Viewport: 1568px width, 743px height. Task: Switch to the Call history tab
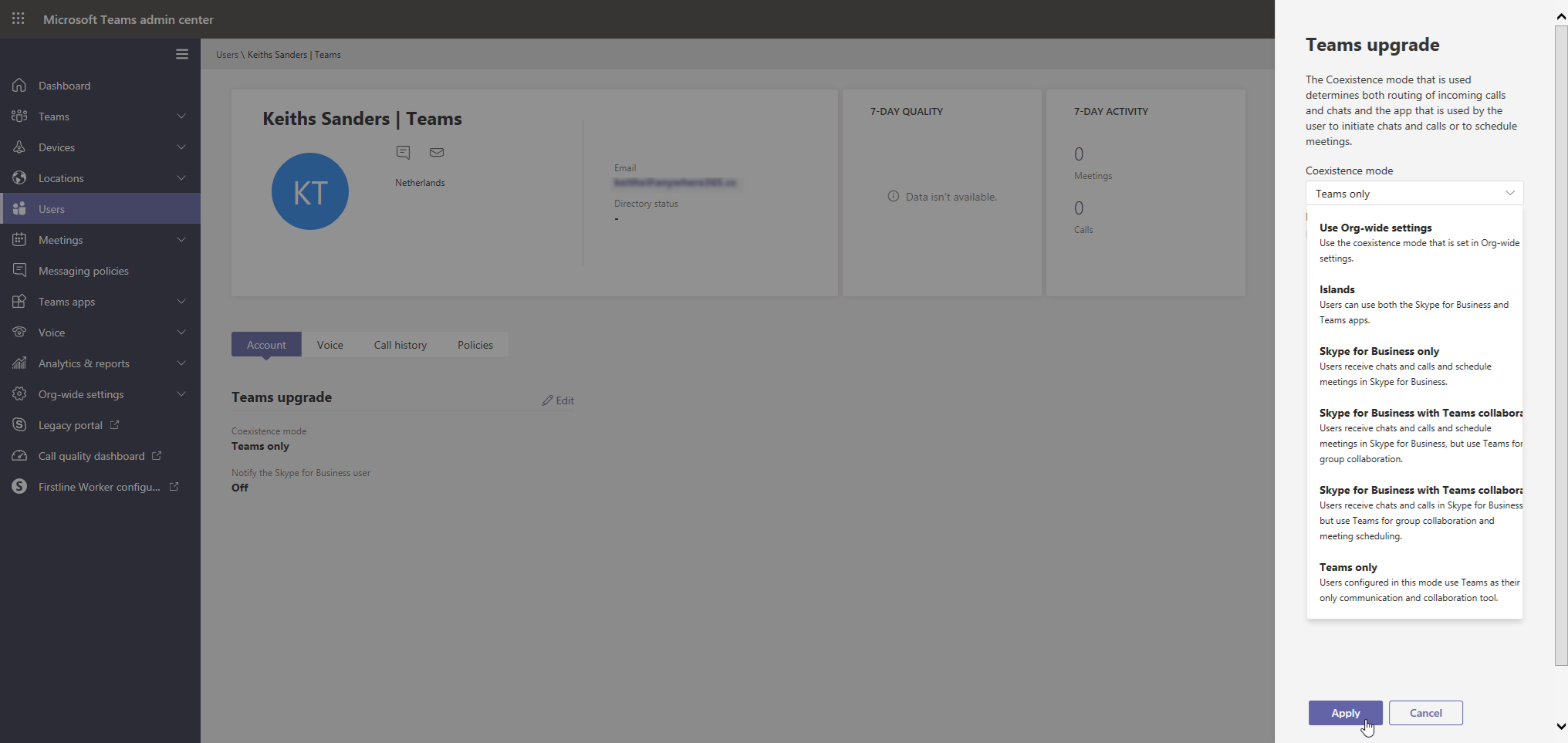[400, 344]
